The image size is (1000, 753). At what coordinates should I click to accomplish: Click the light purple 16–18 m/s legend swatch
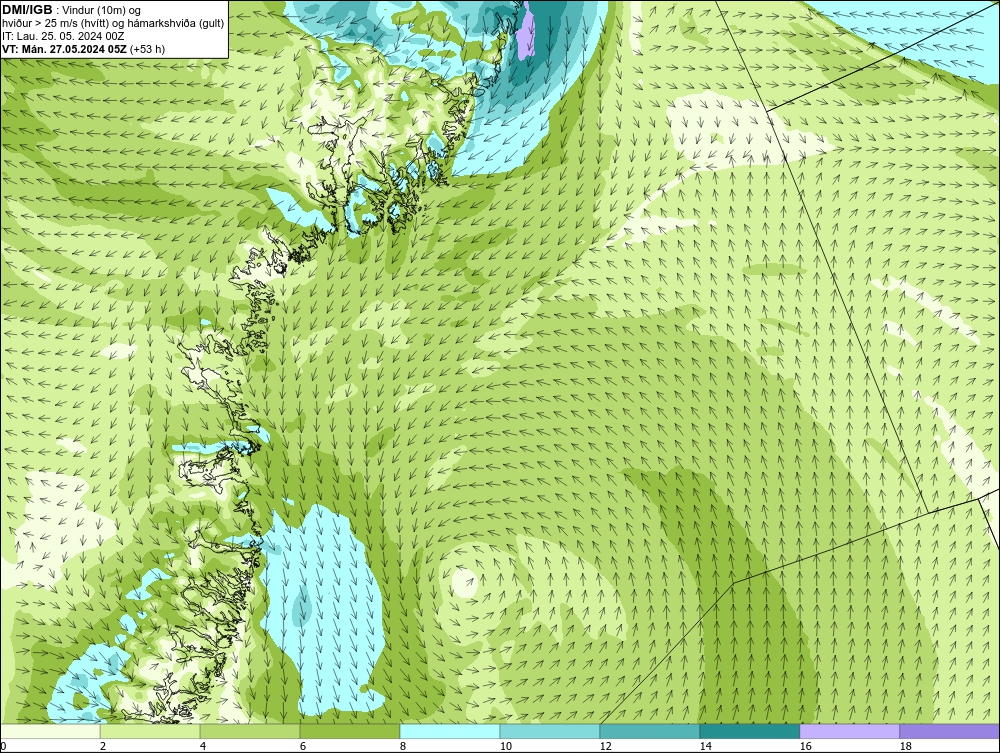pyautogui.click(x=849, y=731)
